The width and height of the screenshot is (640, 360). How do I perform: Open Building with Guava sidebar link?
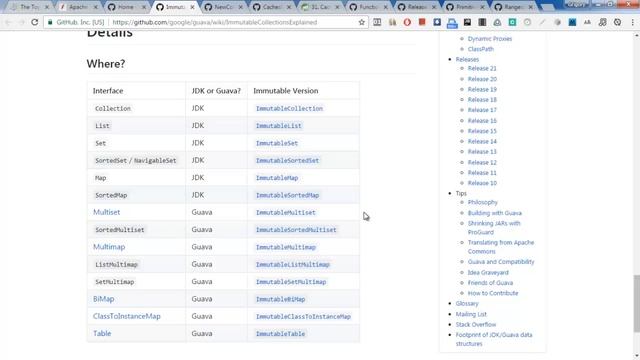pyautogui.click(x=495, y=213)
